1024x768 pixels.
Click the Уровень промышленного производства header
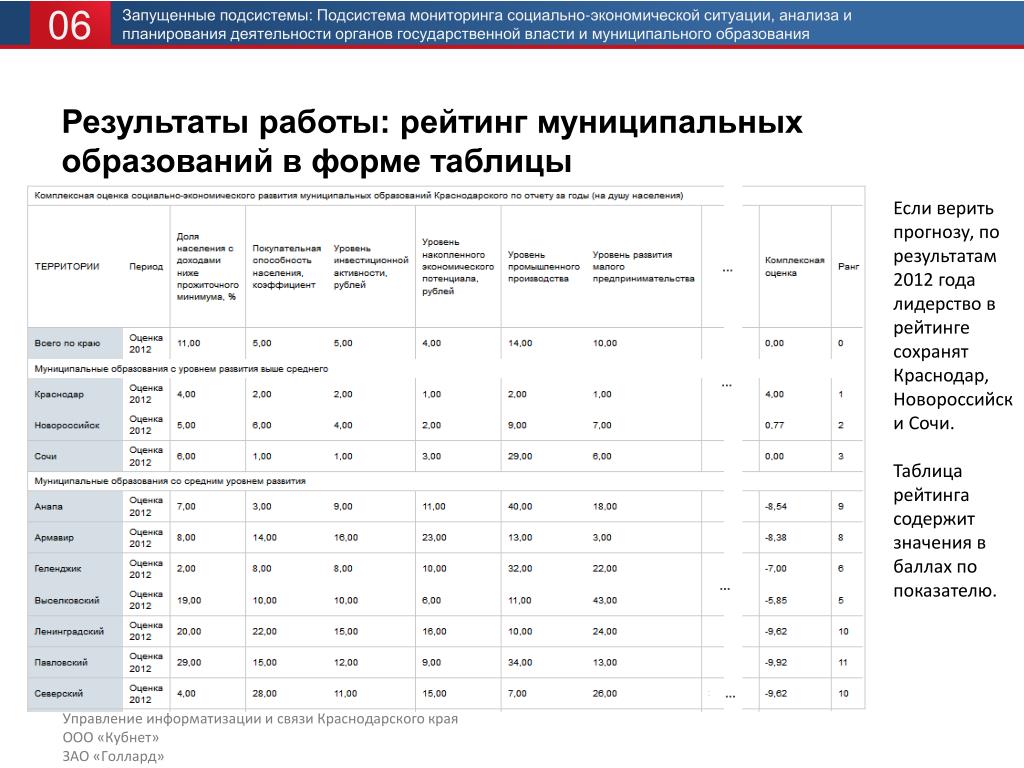543,266
